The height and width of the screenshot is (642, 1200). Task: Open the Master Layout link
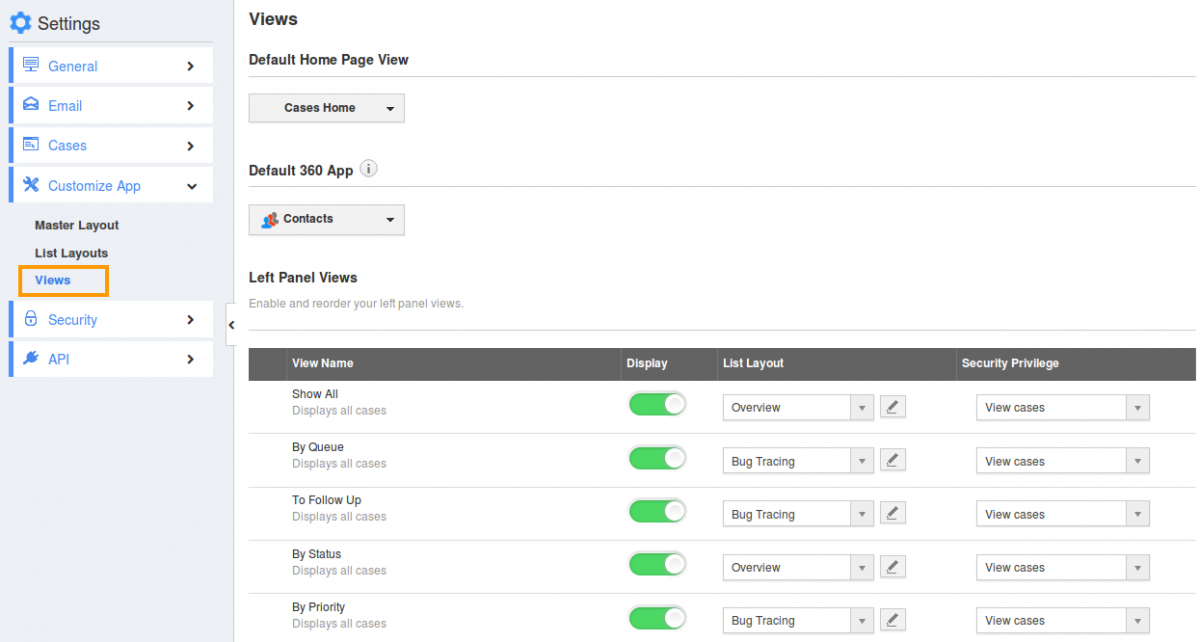coord(77,225)
